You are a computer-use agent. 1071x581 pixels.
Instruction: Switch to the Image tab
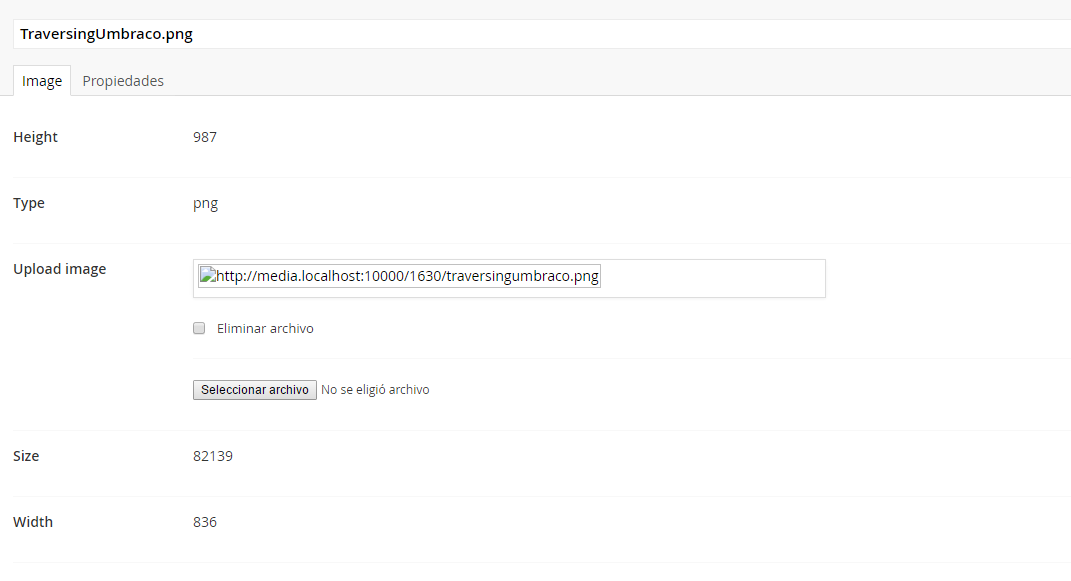[x=42, y=81]
